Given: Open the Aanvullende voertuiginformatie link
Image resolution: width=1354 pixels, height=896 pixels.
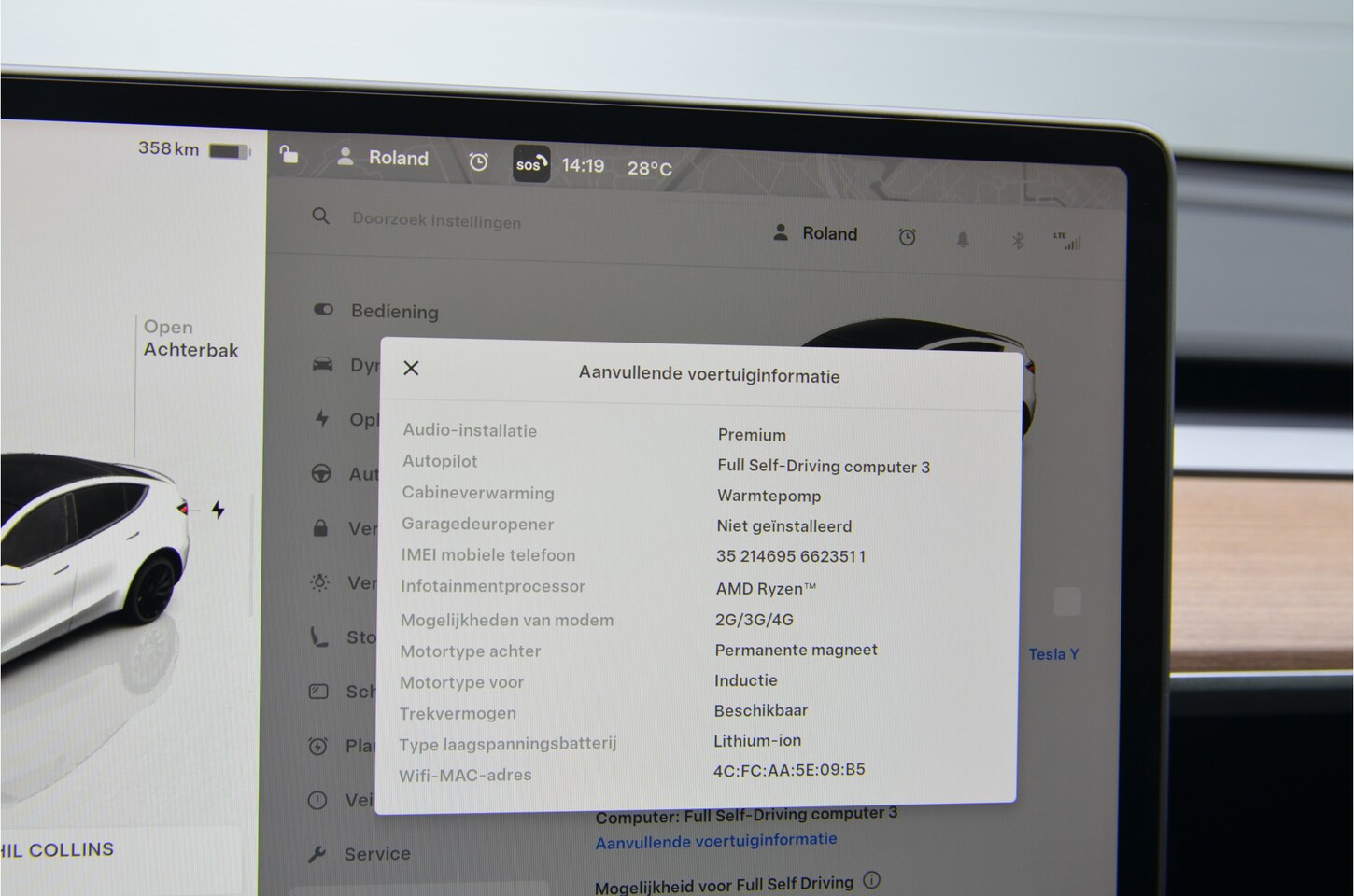Looking at the screenshot, I should coord(716,840).
